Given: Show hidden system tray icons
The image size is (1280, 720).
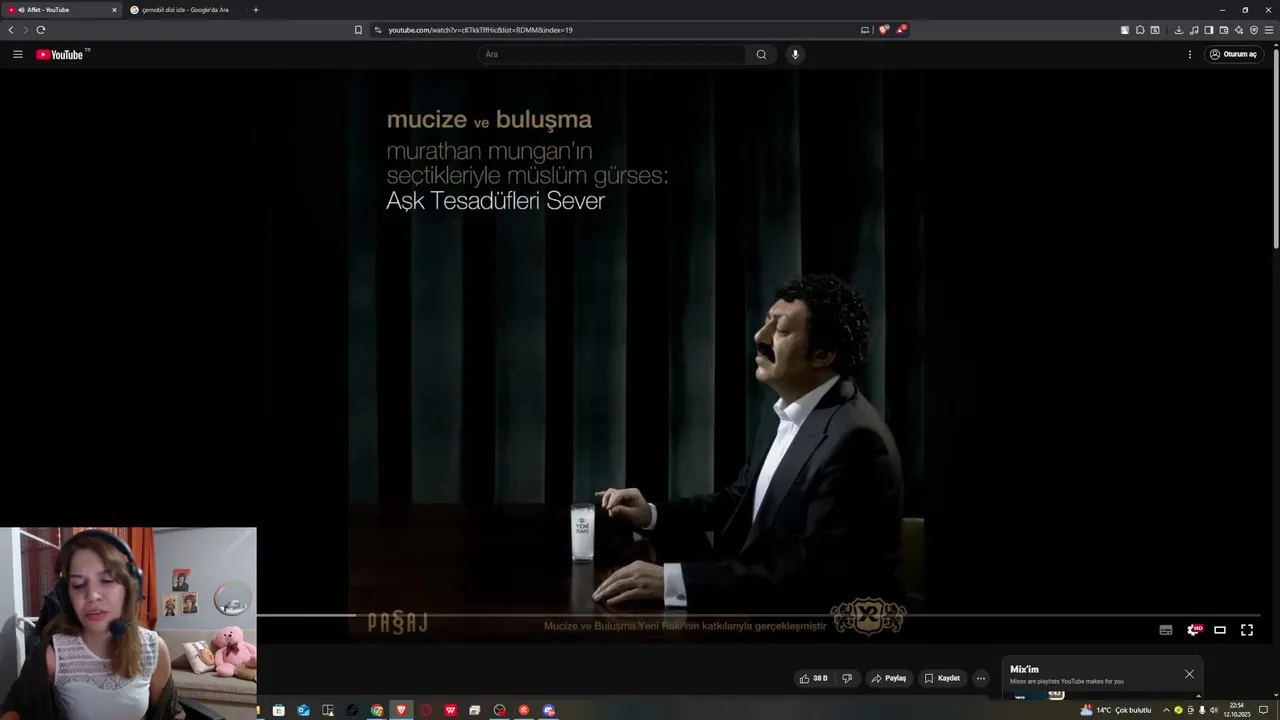Looking at the screenshot, I should click(x=1166, y=710).
